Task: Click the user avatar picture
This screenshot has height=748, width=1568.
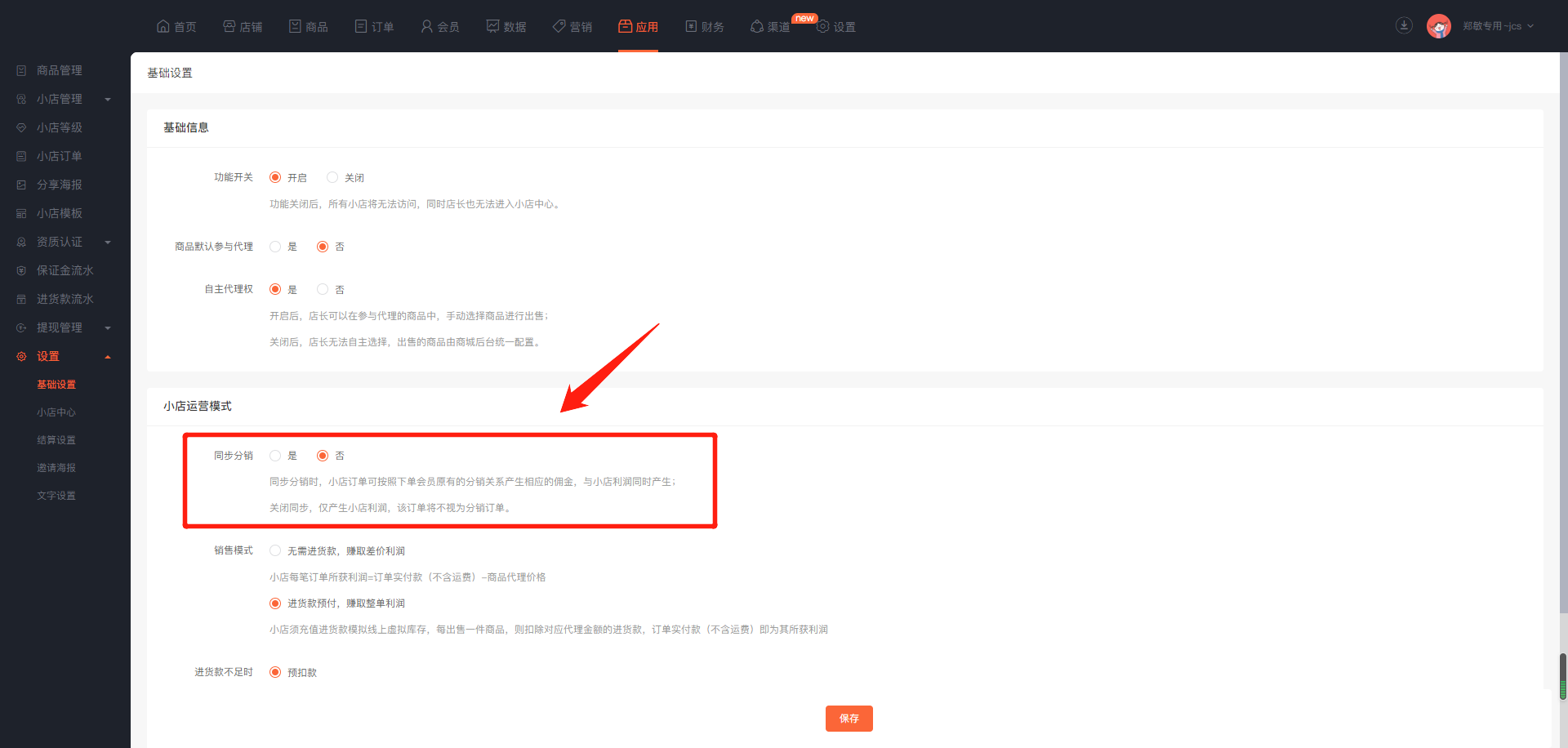Action: click(x=1438, y=26)
